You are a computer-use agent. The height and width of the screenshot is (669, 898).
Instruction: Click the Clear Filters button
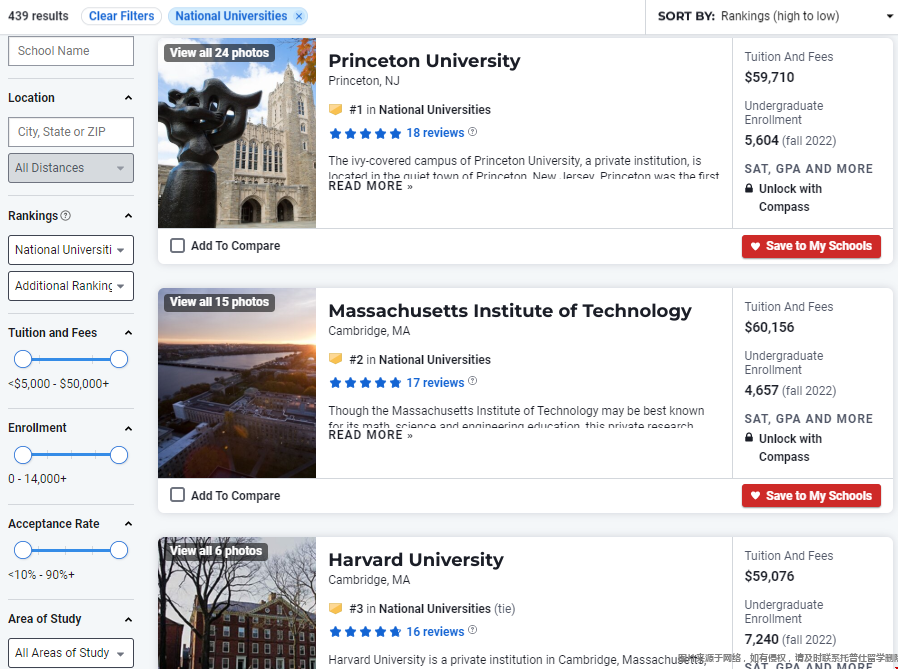tap(121, 16)
